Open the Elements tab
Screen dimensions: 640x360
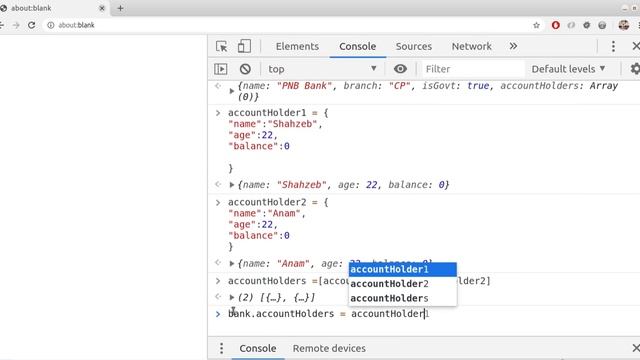tap(297, 47)
